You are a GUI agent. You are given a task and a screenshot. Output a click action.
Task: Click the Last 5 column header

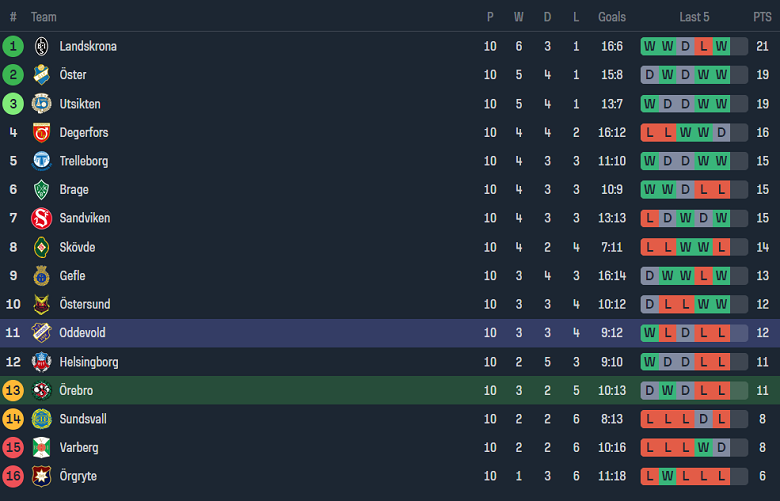(694, 17)
